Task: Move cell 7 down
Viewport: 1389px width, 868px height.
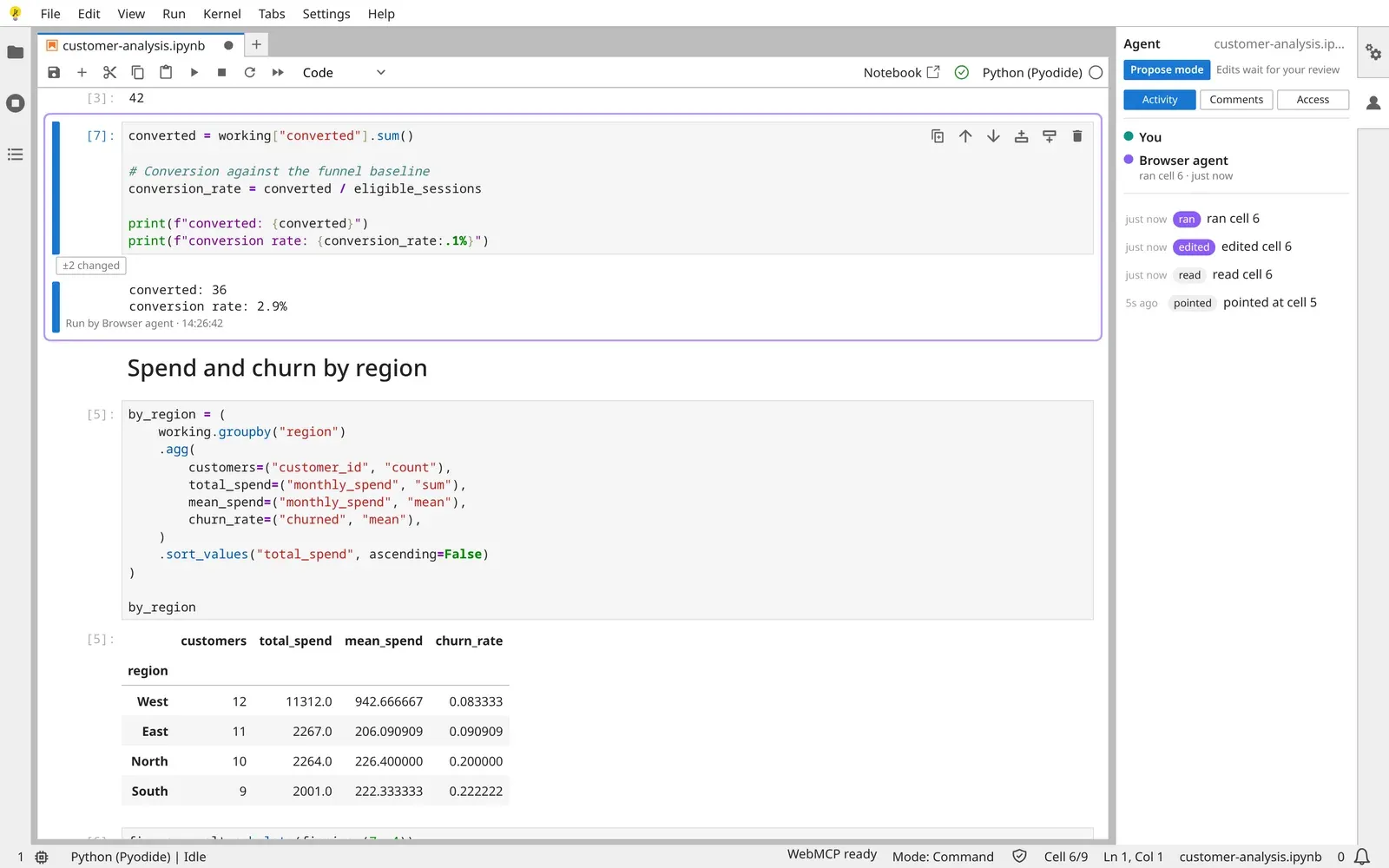Action: coord(993,136)
